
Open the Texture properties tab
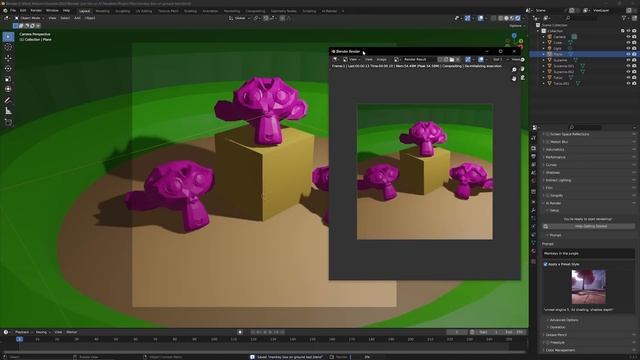(x=533, y=262)
